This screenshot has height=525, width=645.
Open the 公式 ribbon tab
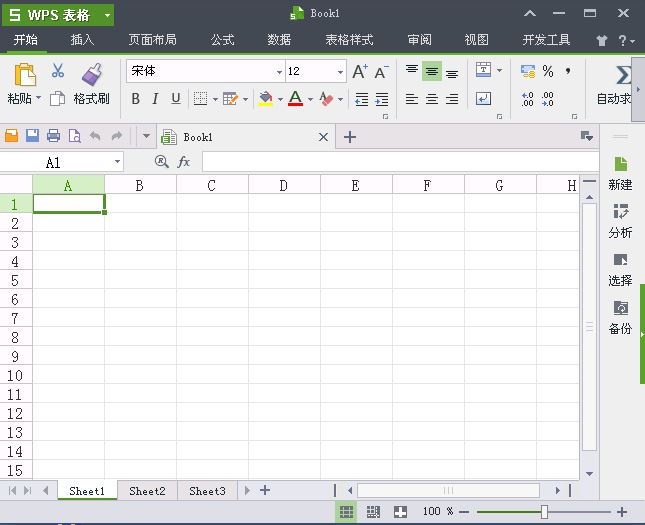coord(223,39)
